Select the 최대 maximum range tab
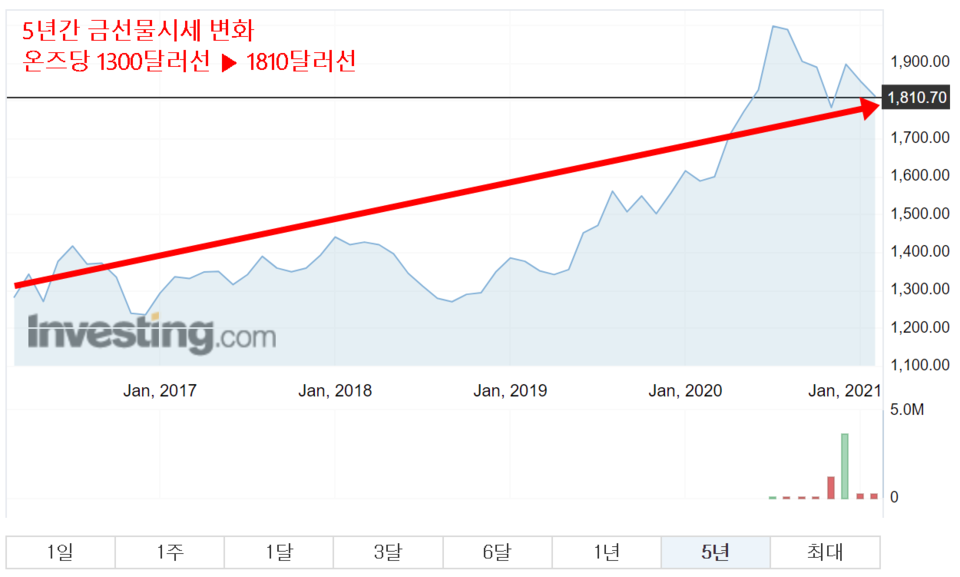This screenshot has width=960, height=577. coord(825,552)
